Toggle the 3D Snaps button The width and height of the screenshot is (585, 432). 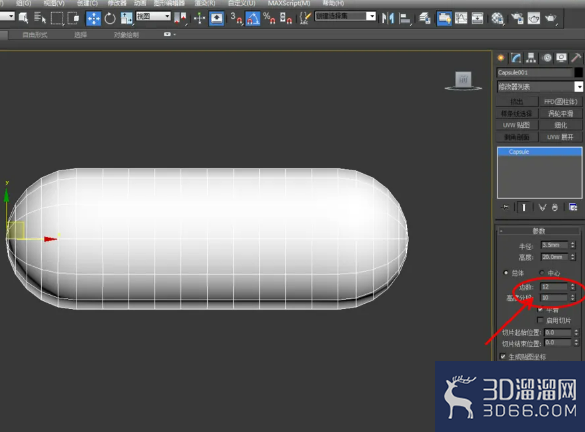(236, 18)
